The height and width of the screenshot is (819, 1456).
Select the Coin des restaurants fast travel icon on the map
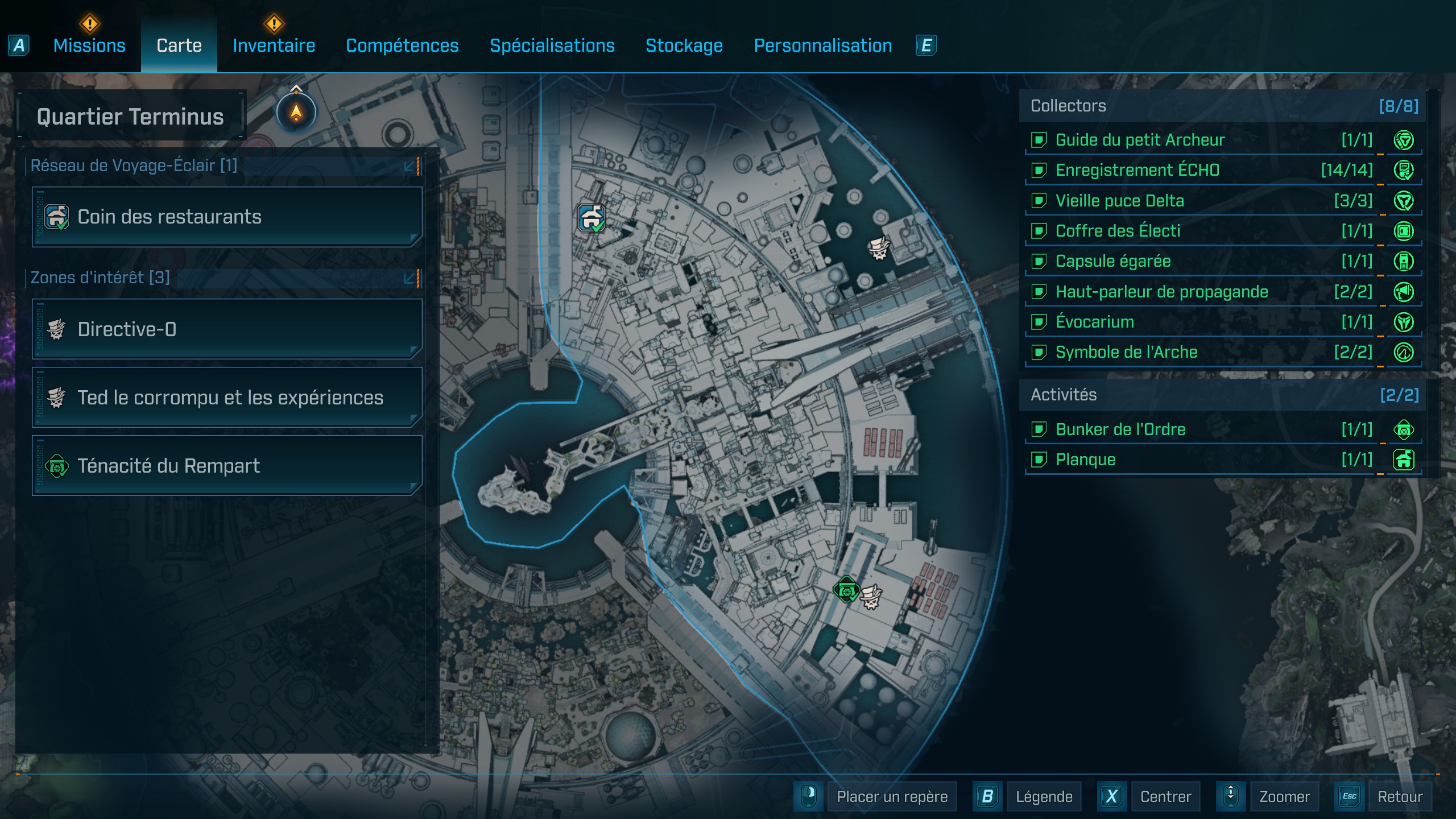click(591, 218)
